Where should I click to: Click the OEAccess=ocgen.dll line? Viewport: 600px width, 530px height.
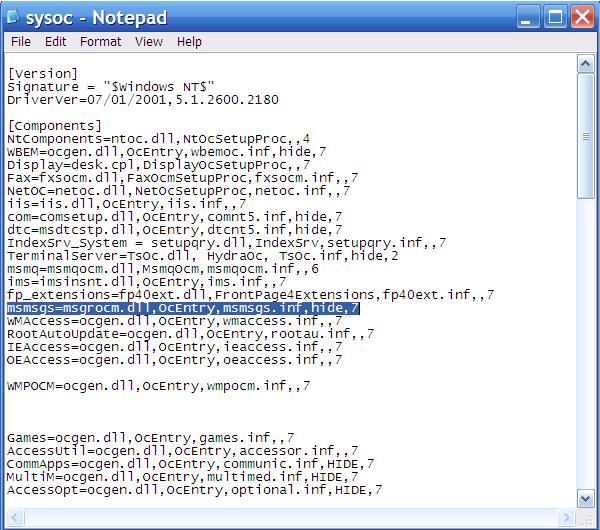pos(174,360)
